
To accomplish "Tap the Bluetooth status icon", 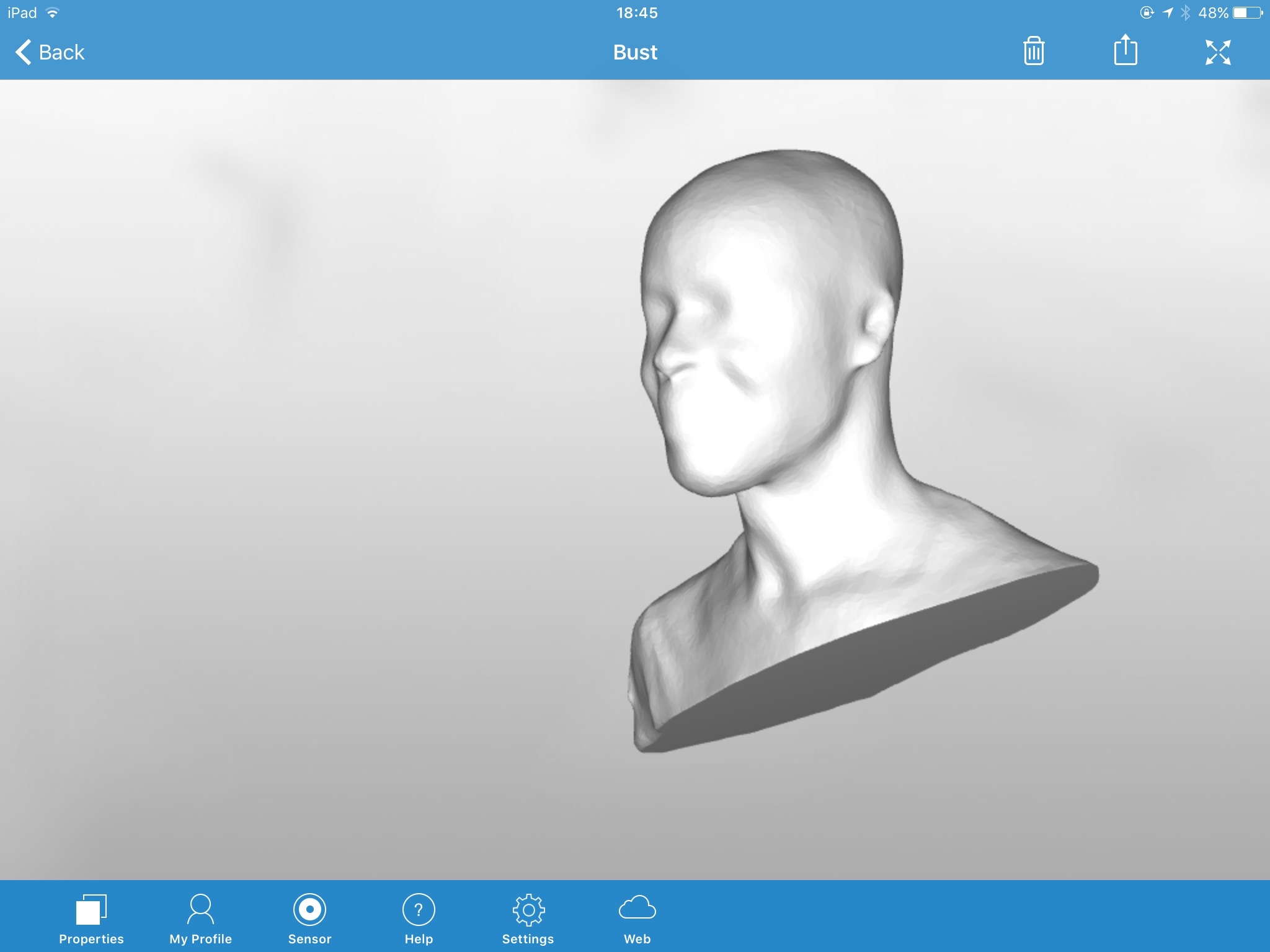I will pyautogui.click(x=1185, y=13).
